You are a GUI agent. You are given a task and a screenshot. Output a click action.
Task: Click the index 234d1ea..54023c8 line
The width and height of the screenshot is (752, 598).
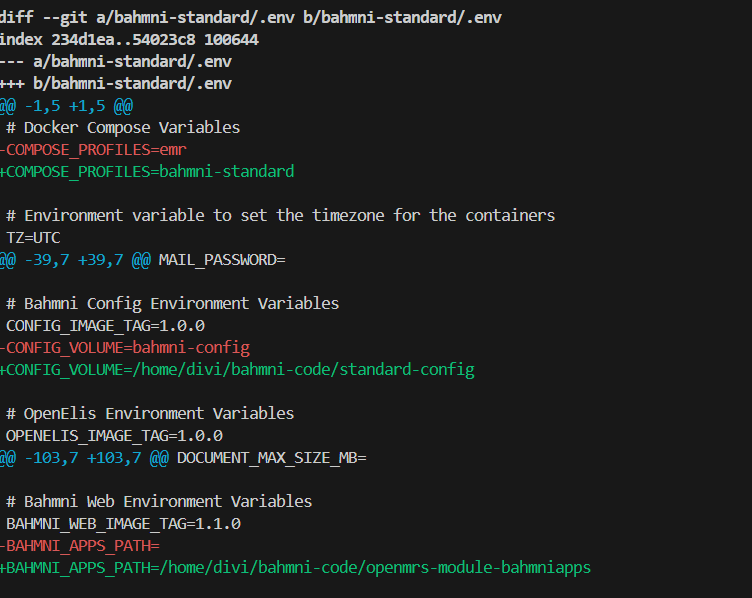pyautogui.click(x=129, y=39)
